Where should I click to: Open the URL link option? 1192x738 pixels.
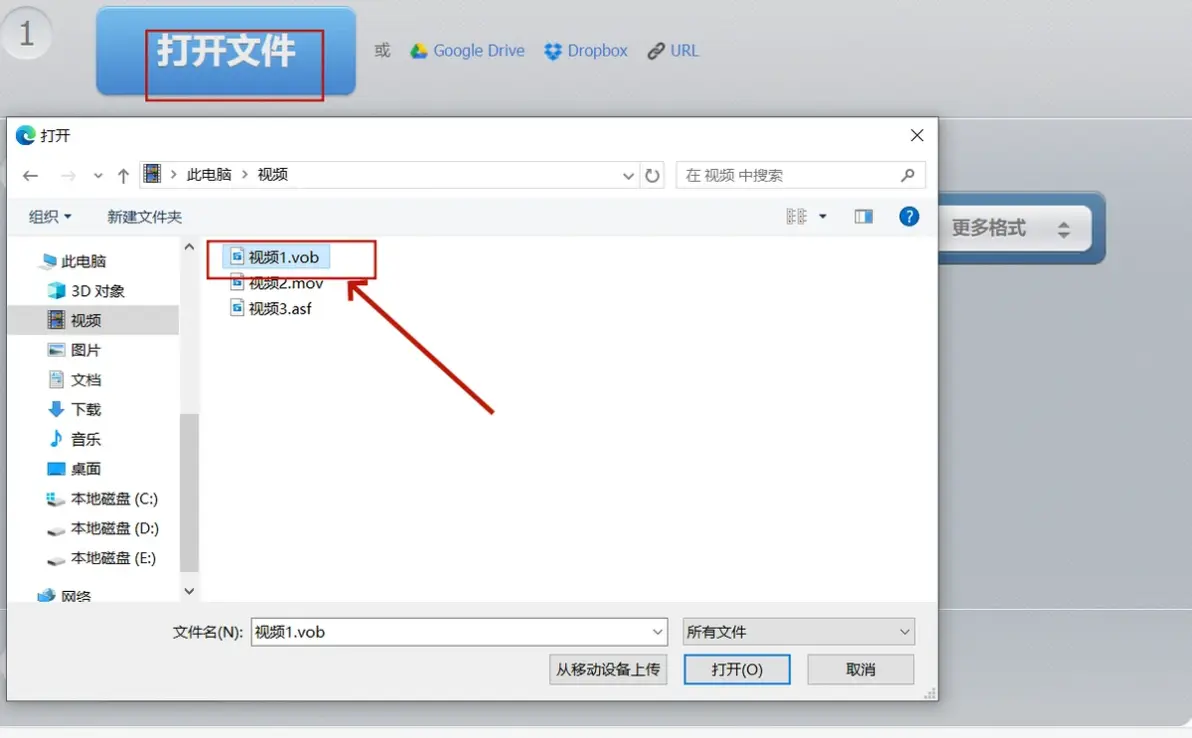tap(673, 51)
